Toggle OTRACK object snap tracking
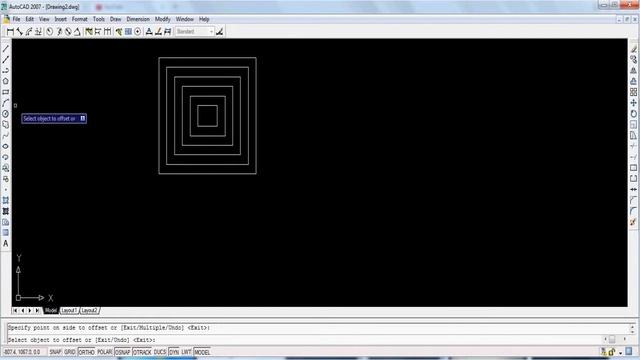Viewport: 640px width, 360px height. tap(142, 352)
